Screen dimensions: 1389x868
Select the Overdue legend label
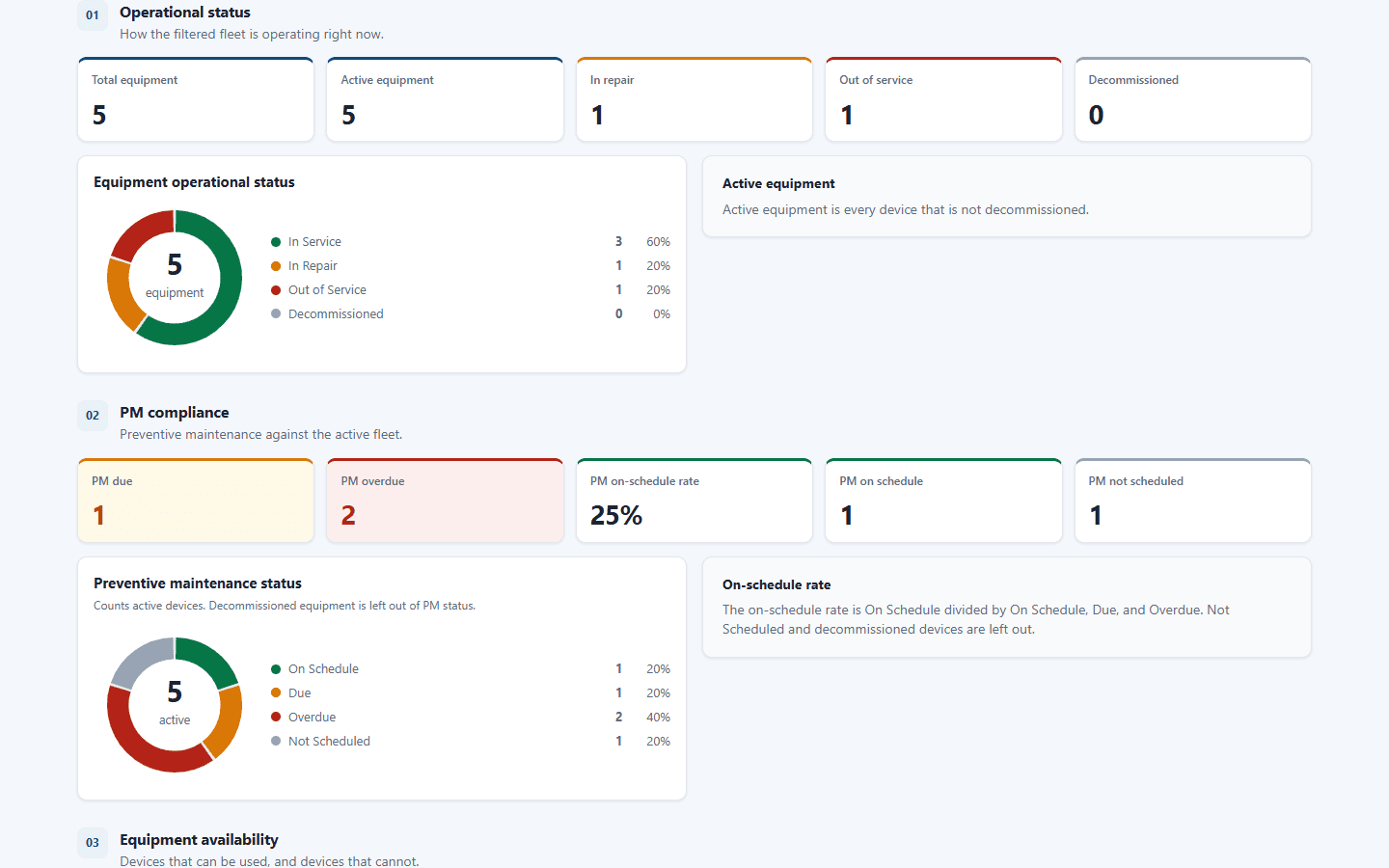click(312, 718)
